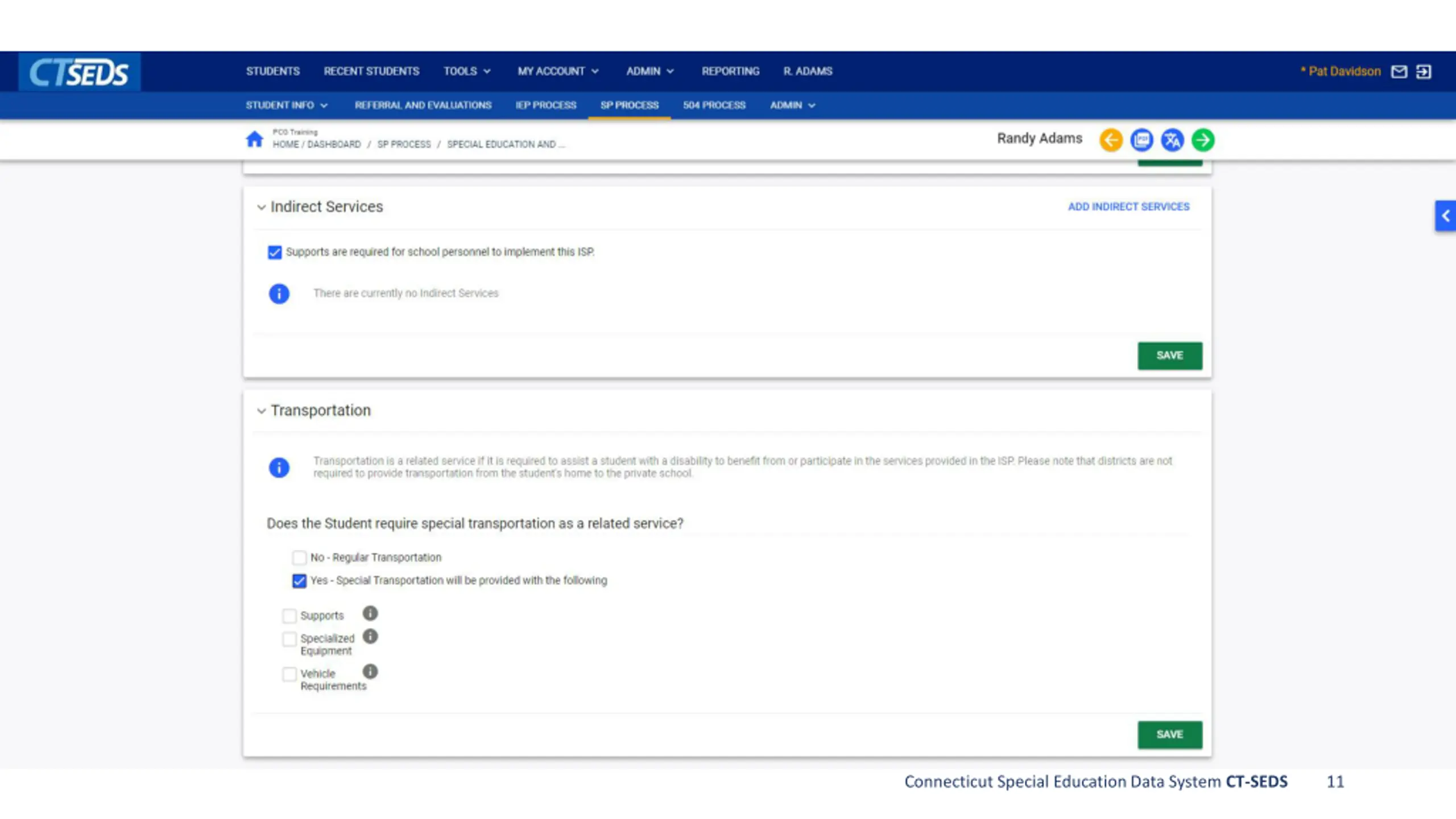Open the Tools dropdown menu
This screenshot has width=1456, height=819.
466,71
